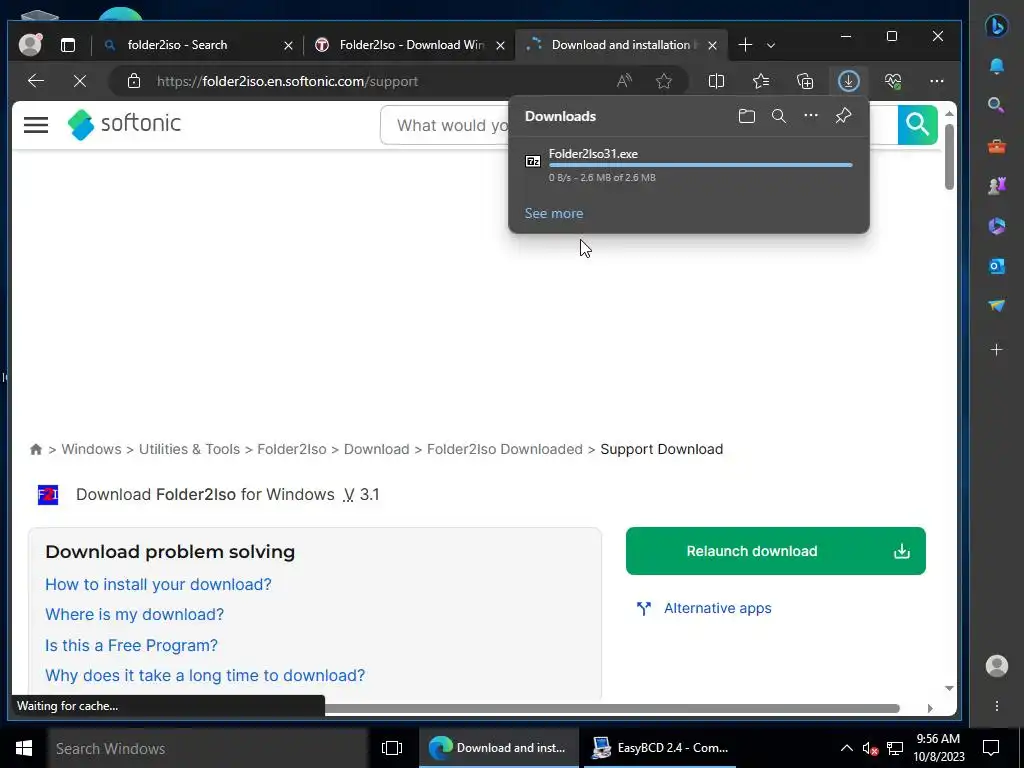Open sidebar settings three dots
This screenshot has width=1024, height=768.
[997, 706]
